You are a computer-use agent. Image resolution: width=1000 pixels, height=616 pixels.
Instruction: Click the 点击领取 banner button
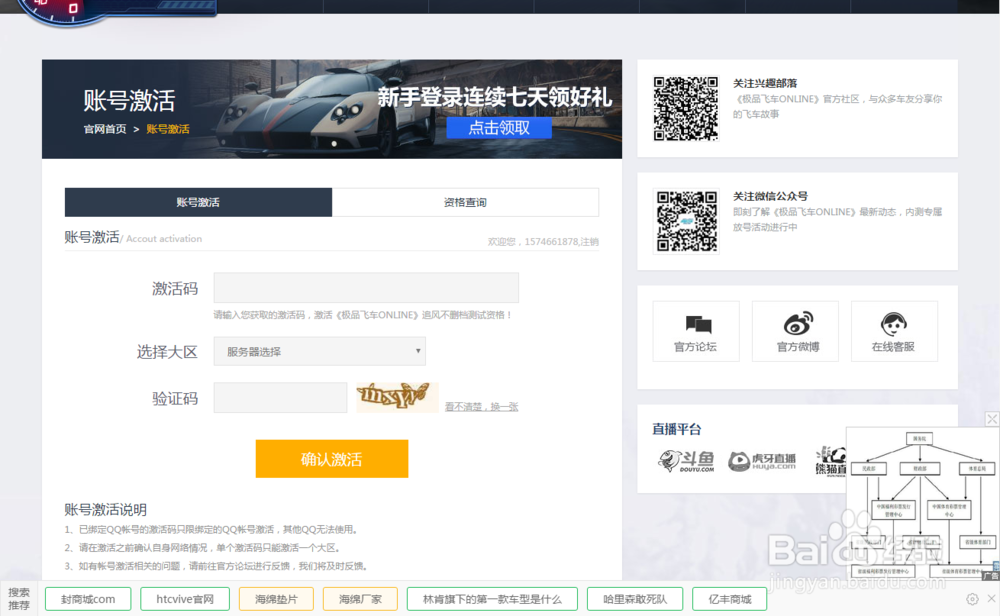499,128
